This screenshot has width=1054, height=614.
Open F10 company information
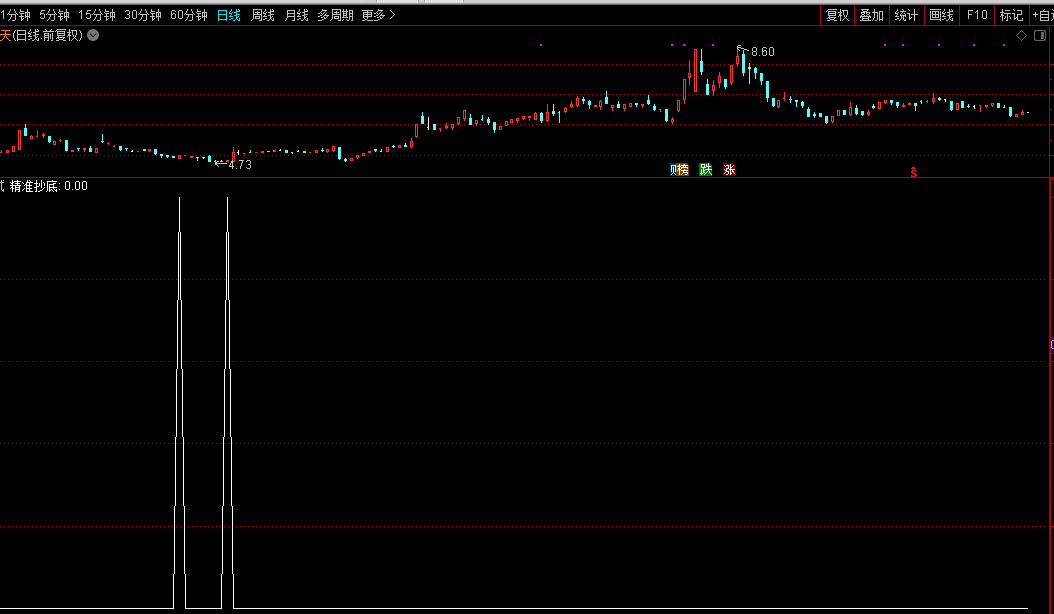[977, 15]
